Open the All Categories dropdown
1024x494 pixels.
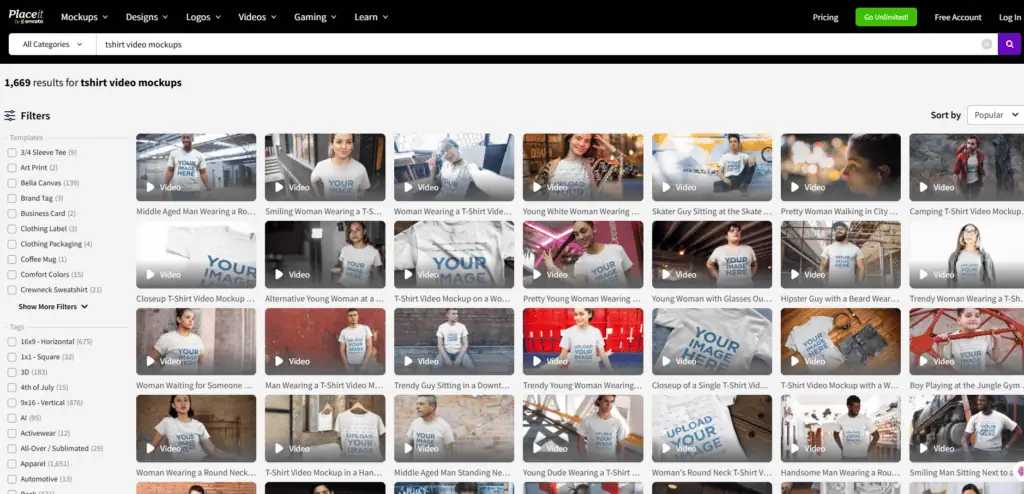pos(52,44)
